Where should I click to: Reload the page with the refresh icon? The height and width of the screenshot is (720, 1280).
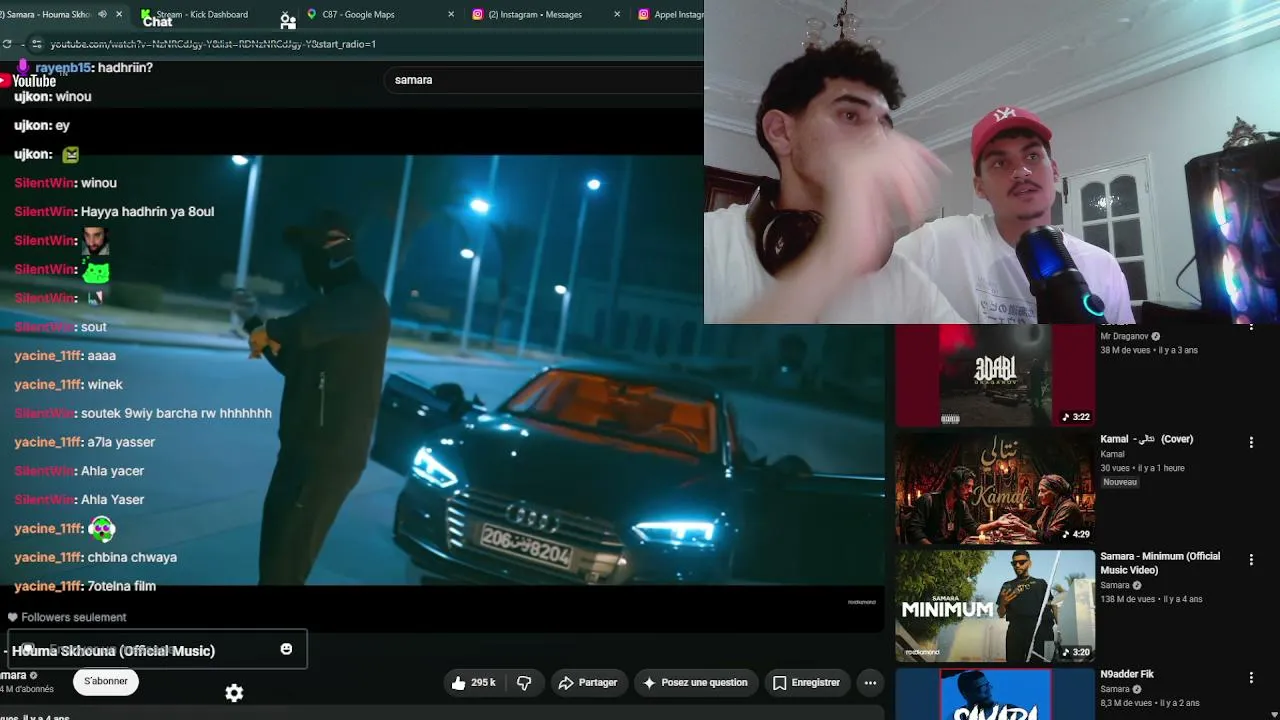pos(7,44)
